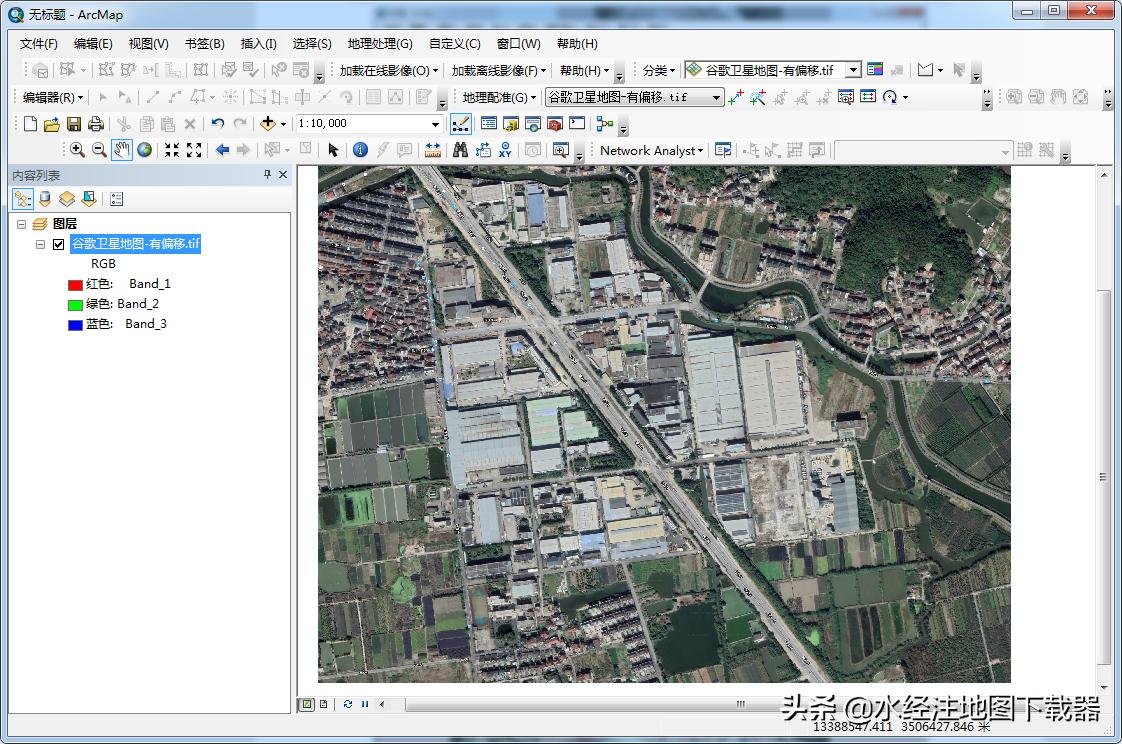The width and height of the screenshot is (1122, 744).
Task: Open the Network Analyst toolbar menu
Action: point(651,150)
